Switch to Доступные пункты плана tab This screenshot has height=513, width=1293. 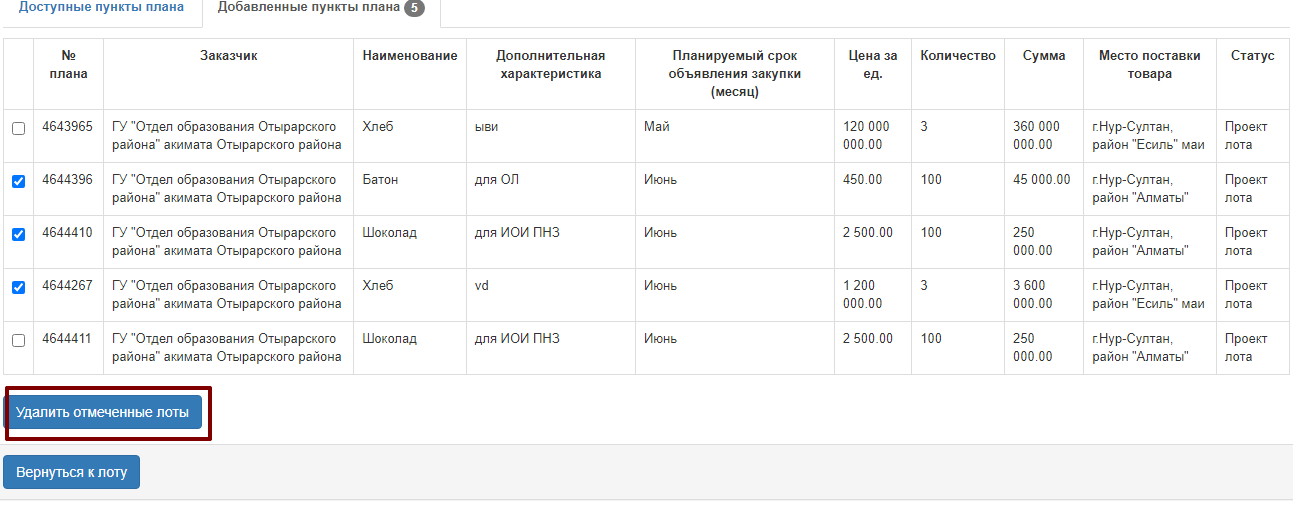[x=101, y=8]
